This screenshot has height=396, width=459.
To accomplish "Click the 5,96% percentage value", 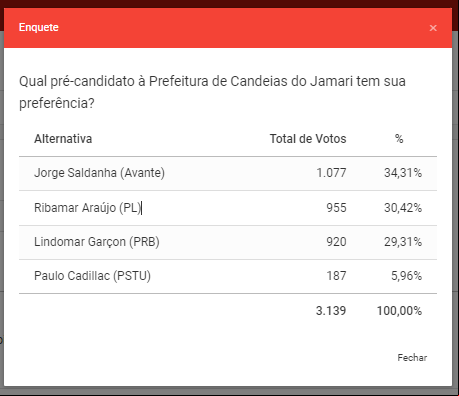I will (406, 276).
